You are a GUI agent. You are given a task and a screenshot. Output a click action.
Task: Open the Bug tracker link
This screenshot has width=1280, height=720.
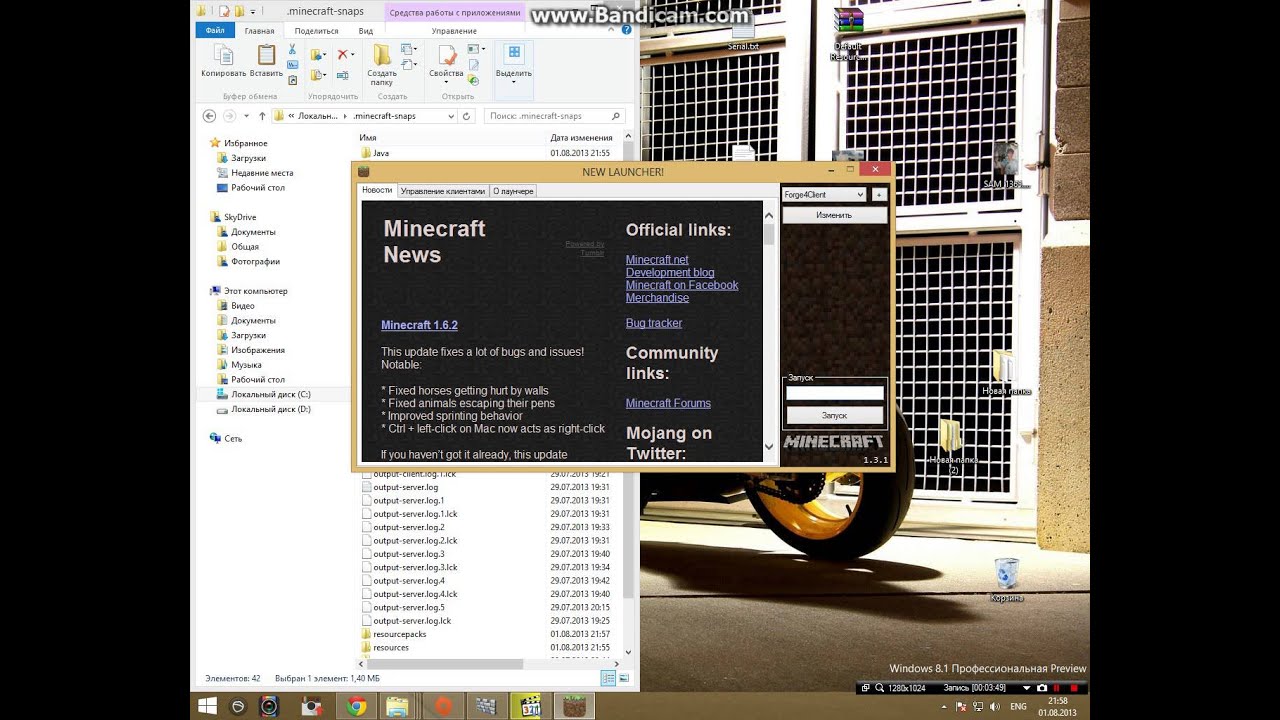(654, 323)
